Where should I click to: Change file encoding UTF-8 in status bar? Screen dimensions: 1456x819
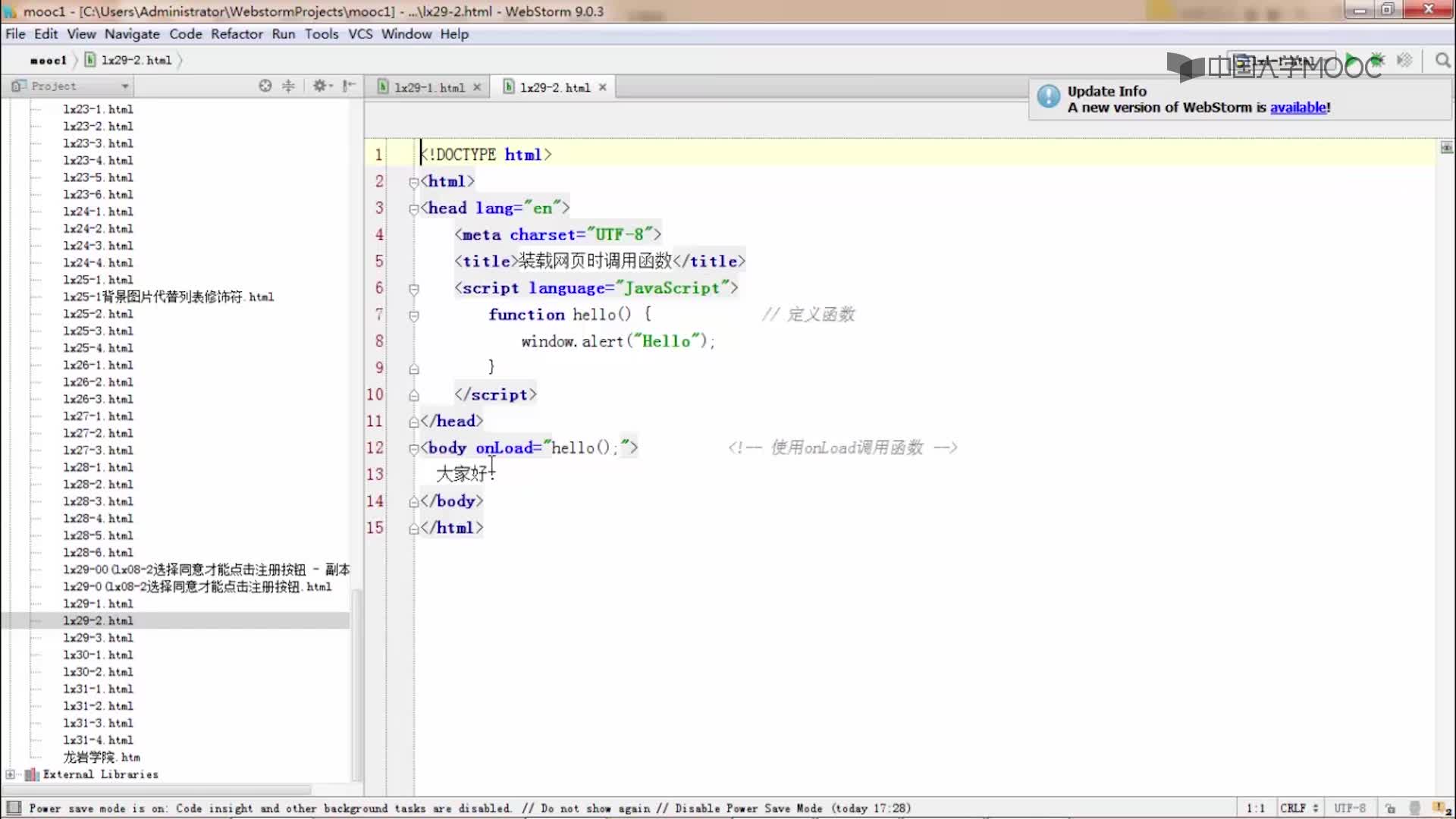click(1350, 808)
